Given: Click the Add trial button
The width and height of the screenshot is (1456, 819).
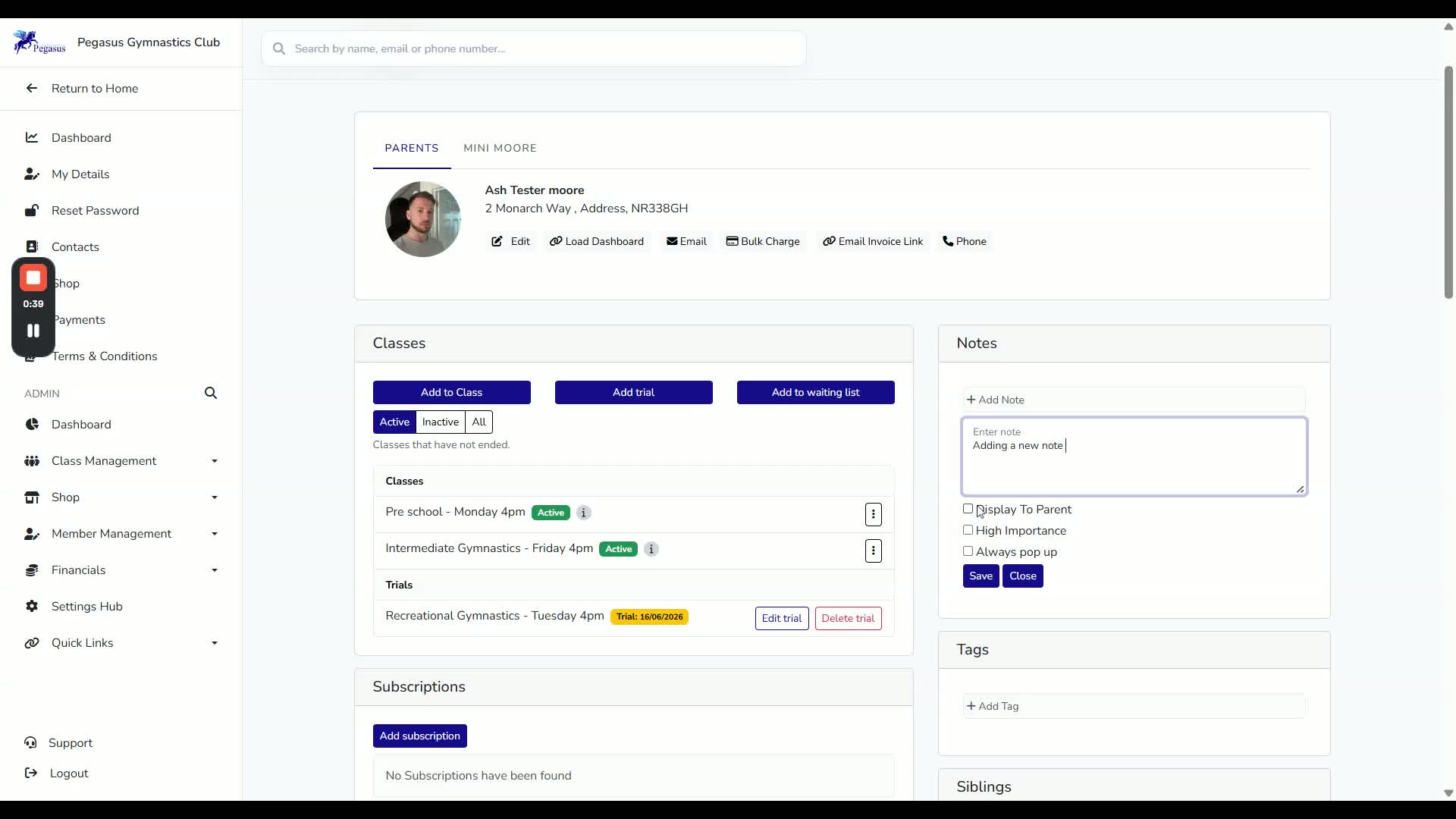Looking at the screenshot, I should pos(633,392).
